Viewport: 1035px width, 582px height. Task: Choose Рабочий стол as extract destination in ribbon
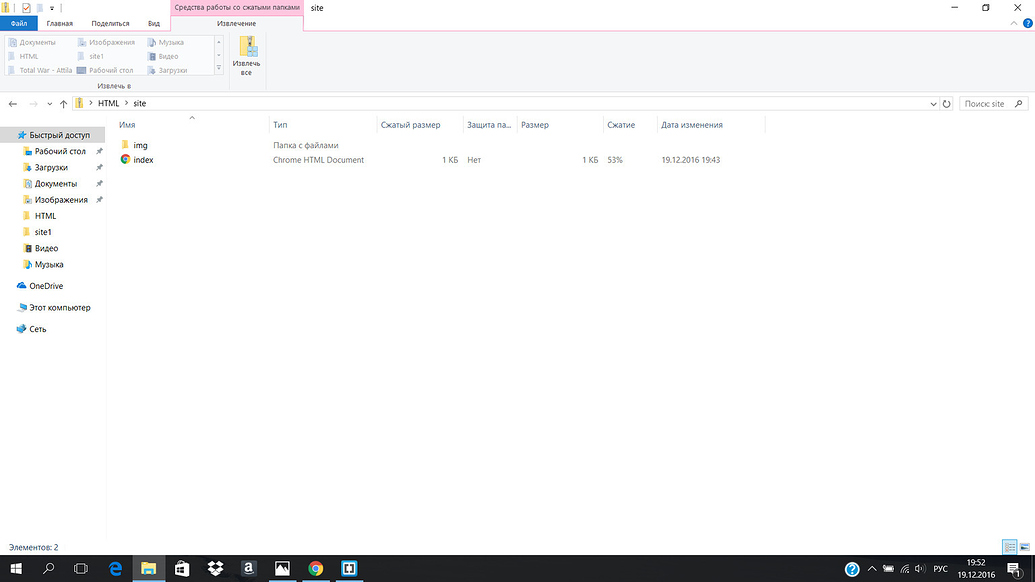[106, 70]
